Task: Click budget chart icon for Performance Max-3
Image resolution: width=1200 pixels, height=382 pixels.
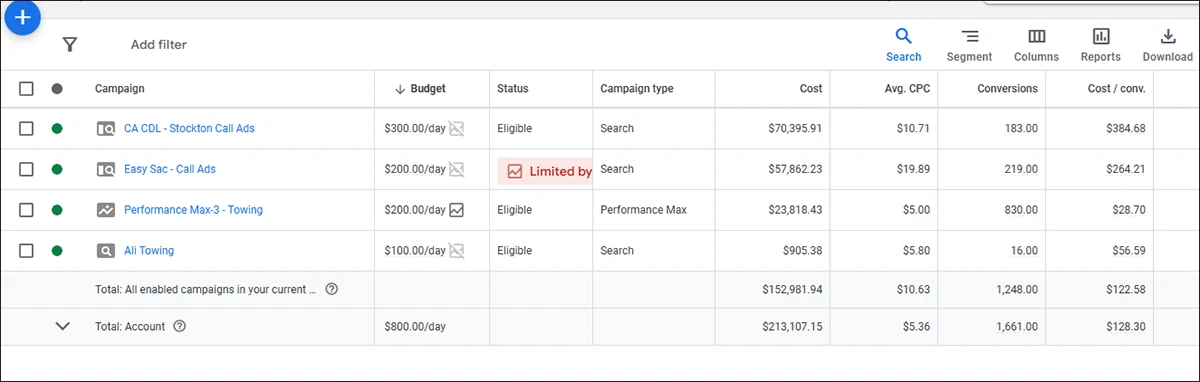Action: pos(457,210)
